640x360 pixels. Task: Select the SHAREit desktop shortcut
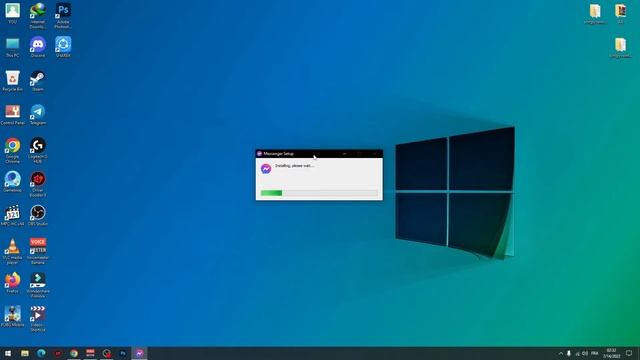(63, 47)
